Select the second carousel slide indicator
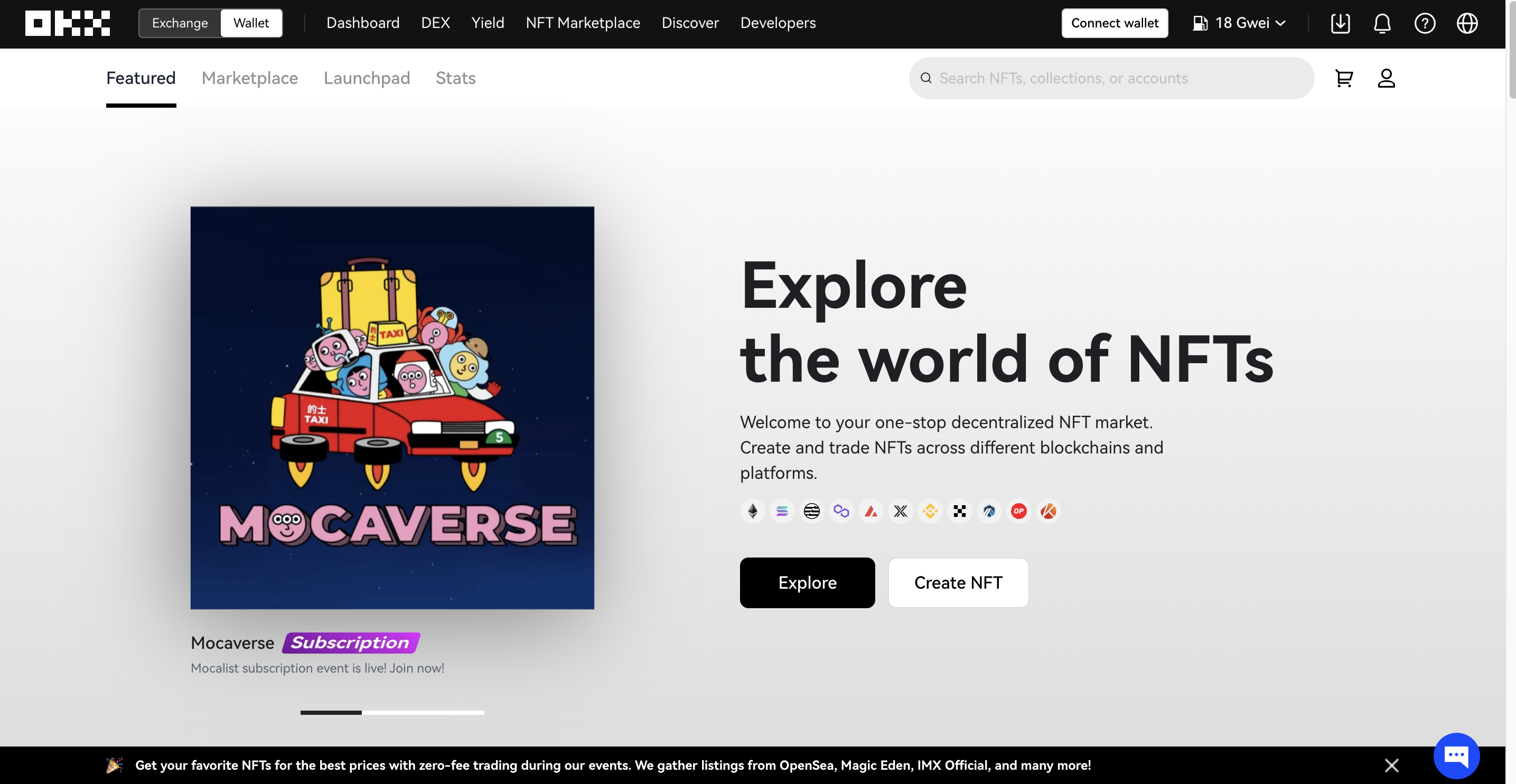 pos(392,712)
